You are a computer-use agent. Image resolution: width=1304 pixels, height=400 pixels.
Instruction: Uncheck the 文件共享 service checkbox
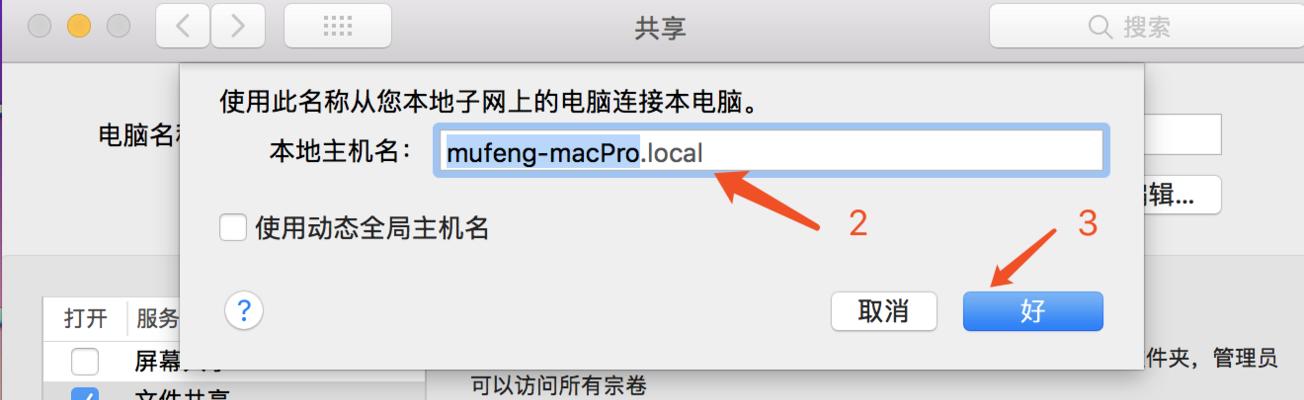coord(85,394)
